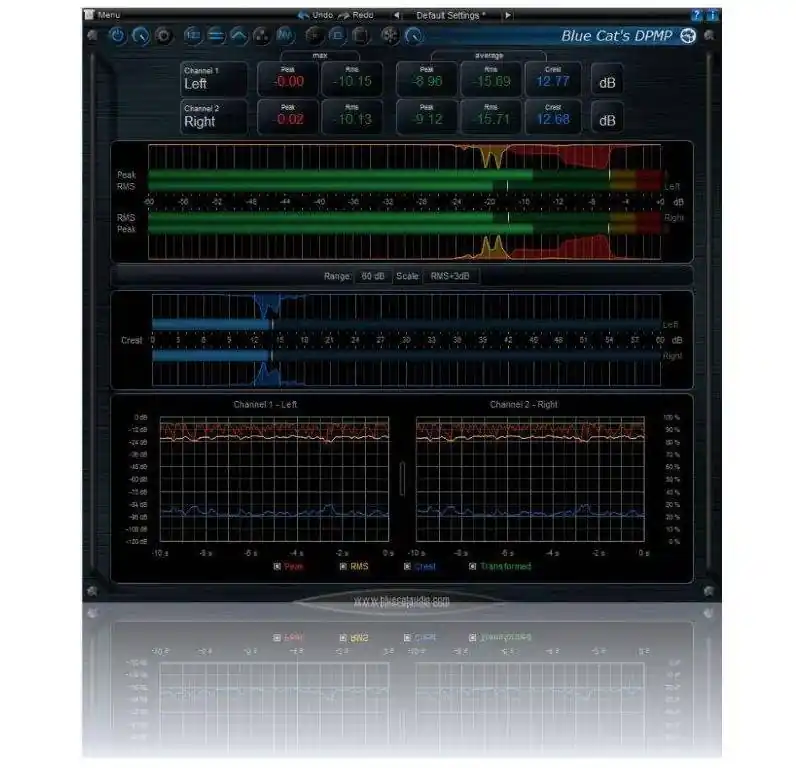Viewport: 796px width, 768px height.
Task: Click Left max RMS value -10.15
Action: point(352,79)
